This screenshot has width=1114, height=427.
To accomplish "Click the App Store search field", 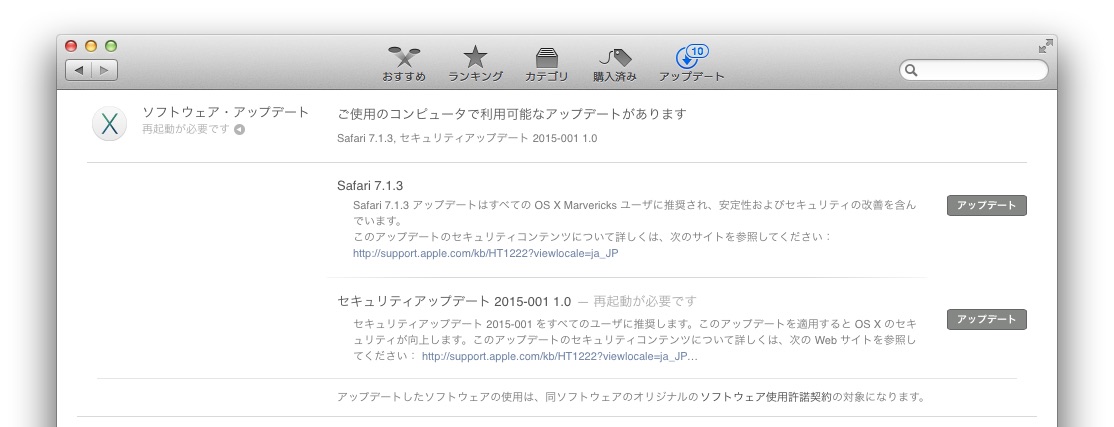I will point(973,70).
